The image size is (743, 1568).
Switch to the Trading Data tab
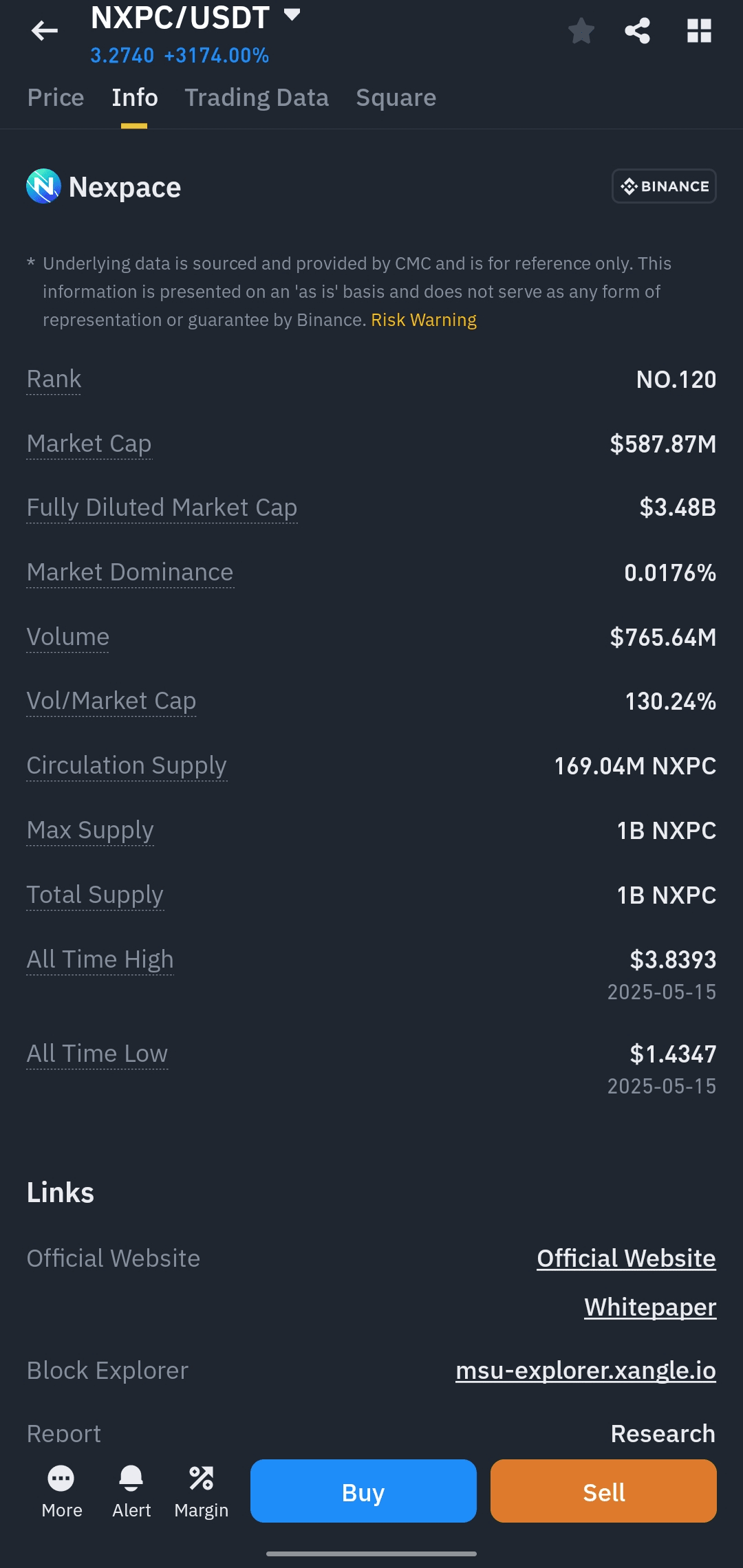(x=257, y=98)
